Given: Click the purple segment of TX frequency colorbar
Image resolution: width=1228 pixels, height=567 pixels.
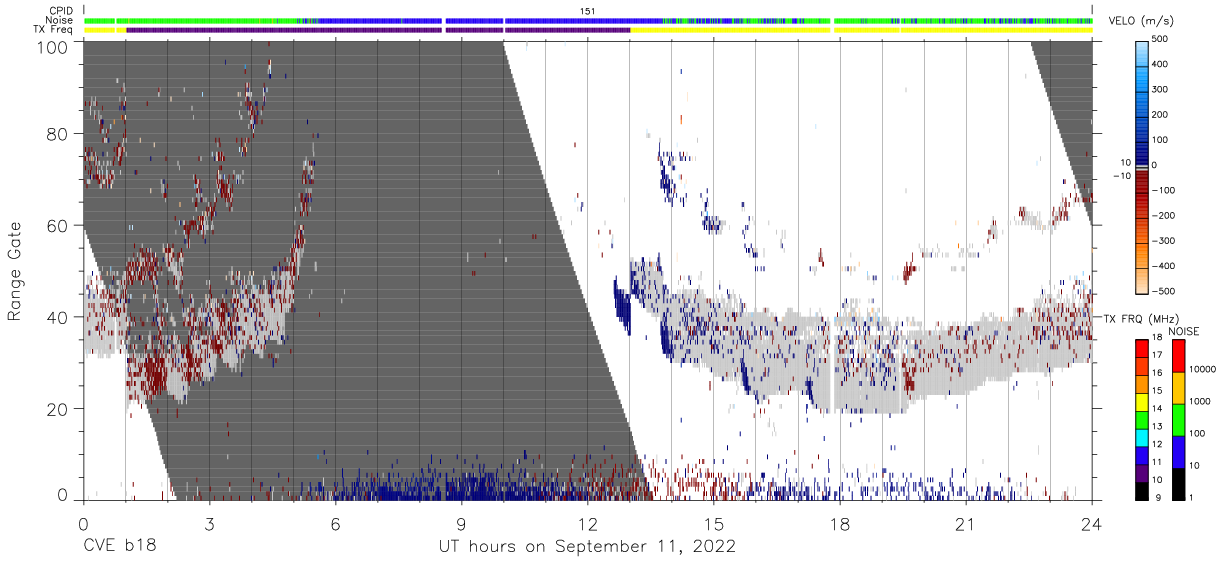Looking at the screenshot, I should pos(1142,472).
